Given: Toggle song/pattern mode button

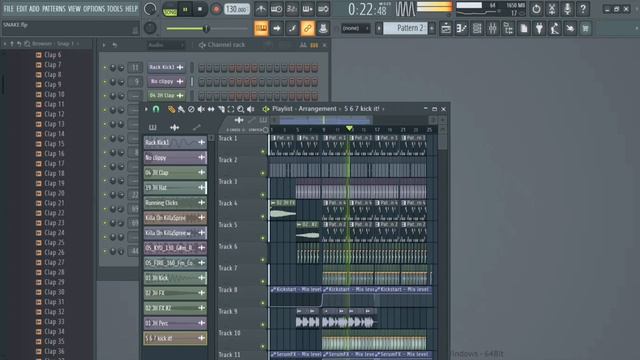Looking at the screenshot, I should click(x=170, y=9).
